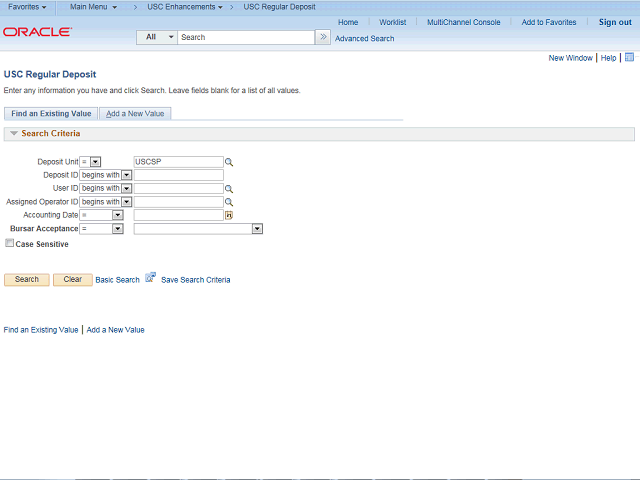
Task: Open the User ID begins with dropdown
Action: coord(127,188)
